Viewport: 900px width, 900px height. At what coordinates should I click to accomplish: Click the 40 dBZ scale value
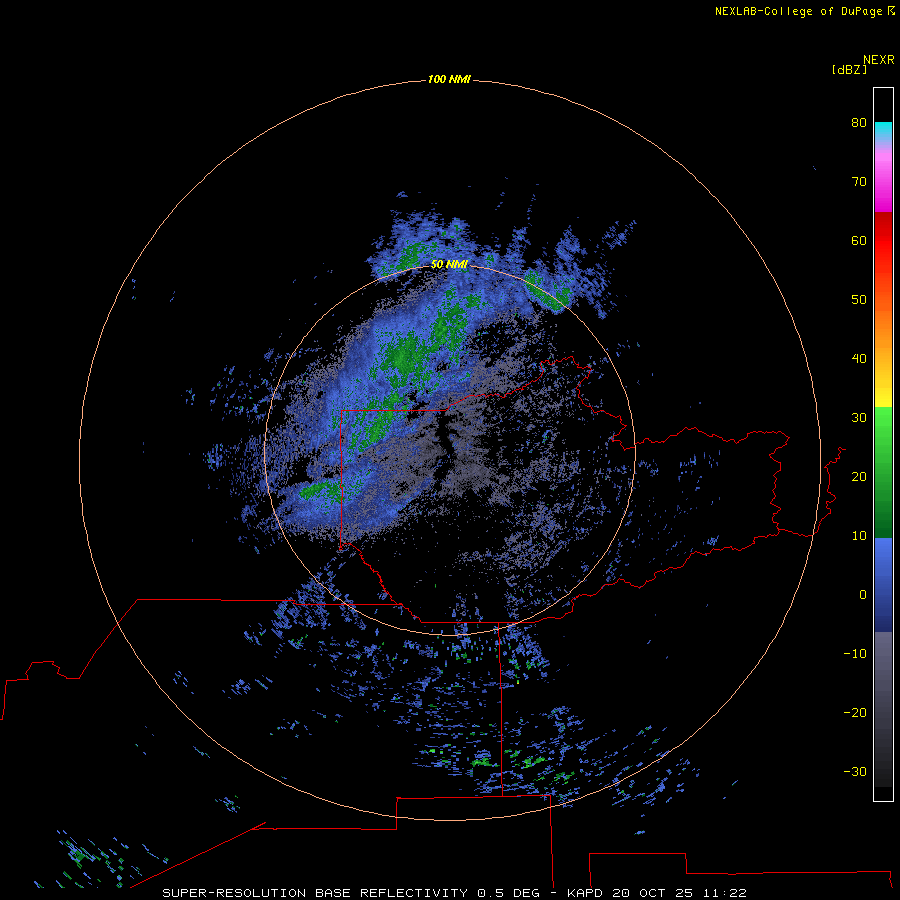pos(859,359)
